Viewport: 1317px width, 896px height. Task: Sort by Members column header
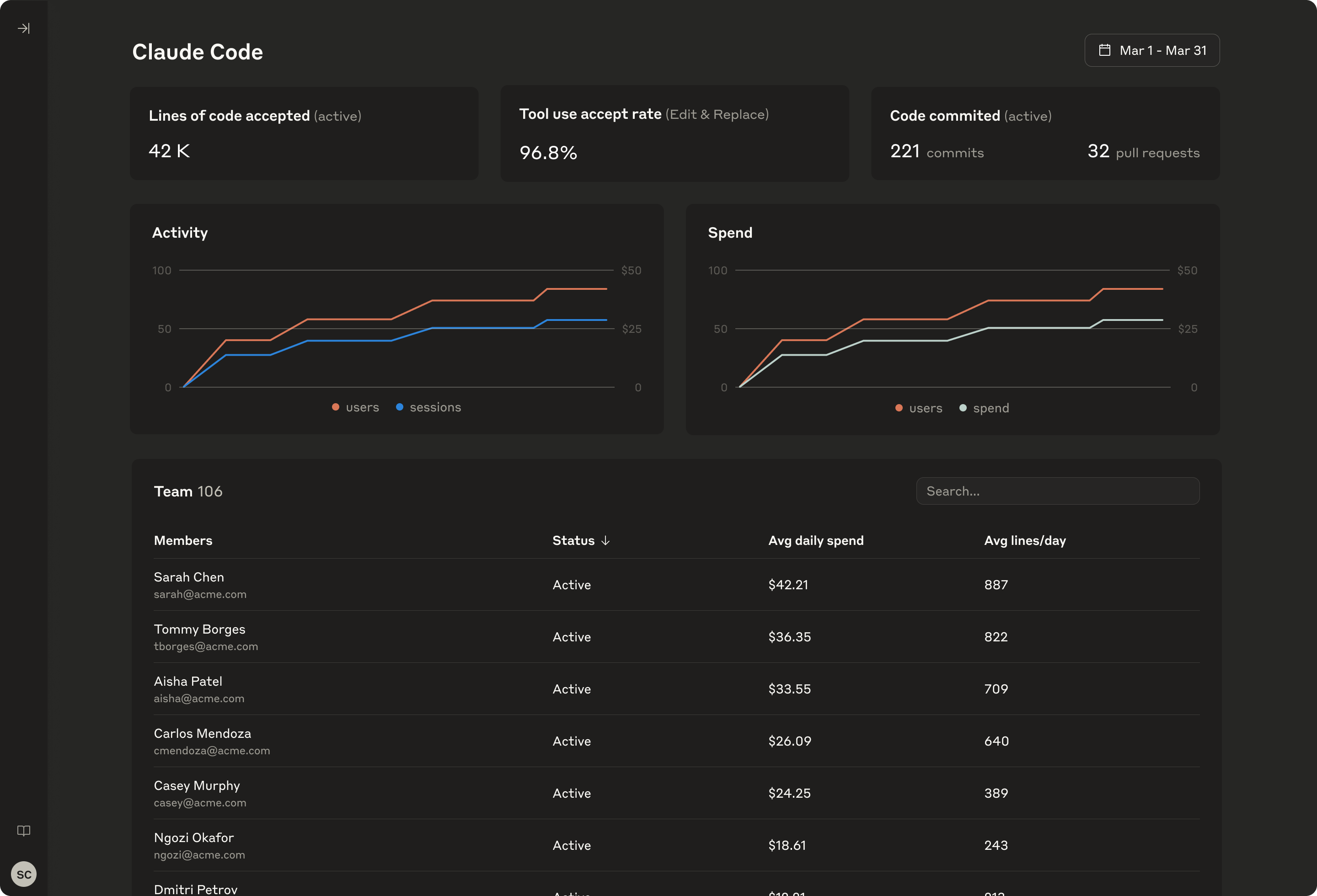[x=183, y=540]
